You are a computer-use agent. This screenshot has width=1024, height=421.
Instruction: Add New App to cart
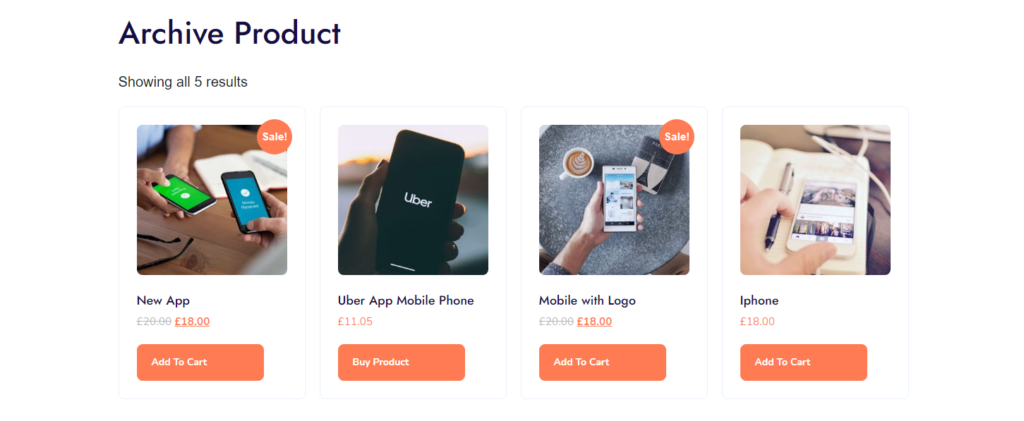pyautogui.click(x=200, y=362)
